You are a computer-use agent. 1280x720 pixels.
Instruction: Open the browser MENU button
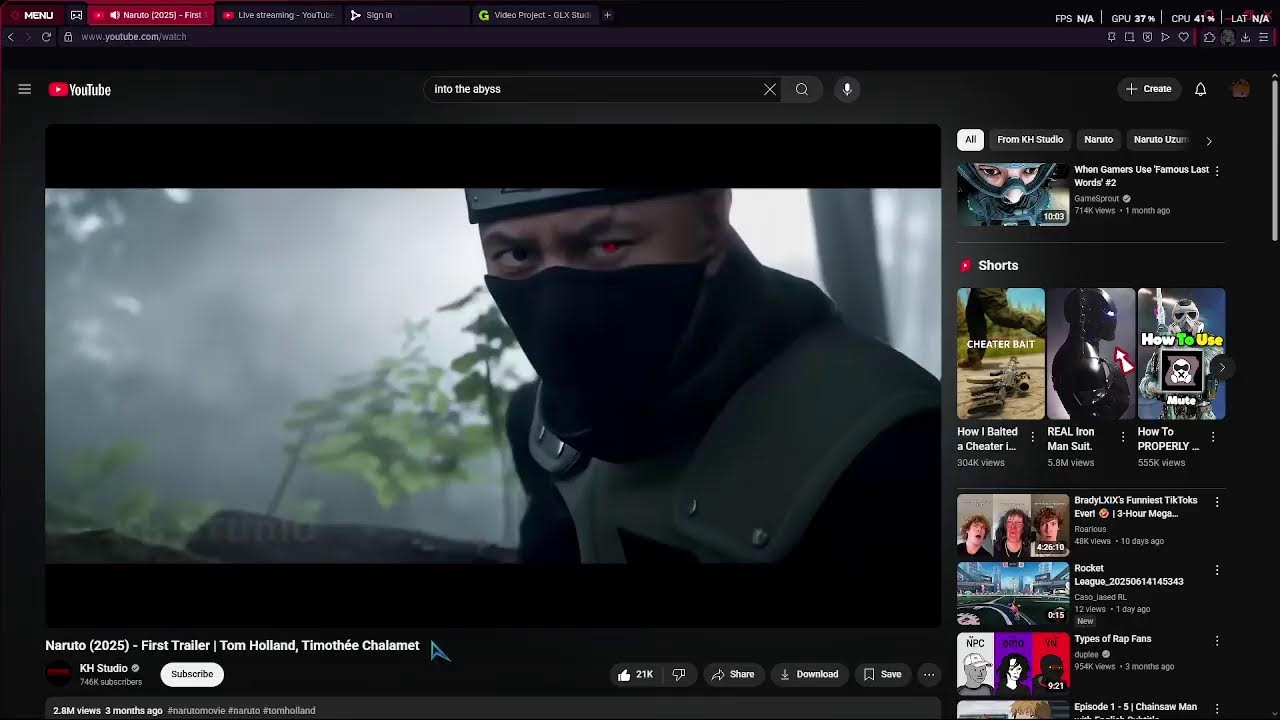tap(32, 15)
